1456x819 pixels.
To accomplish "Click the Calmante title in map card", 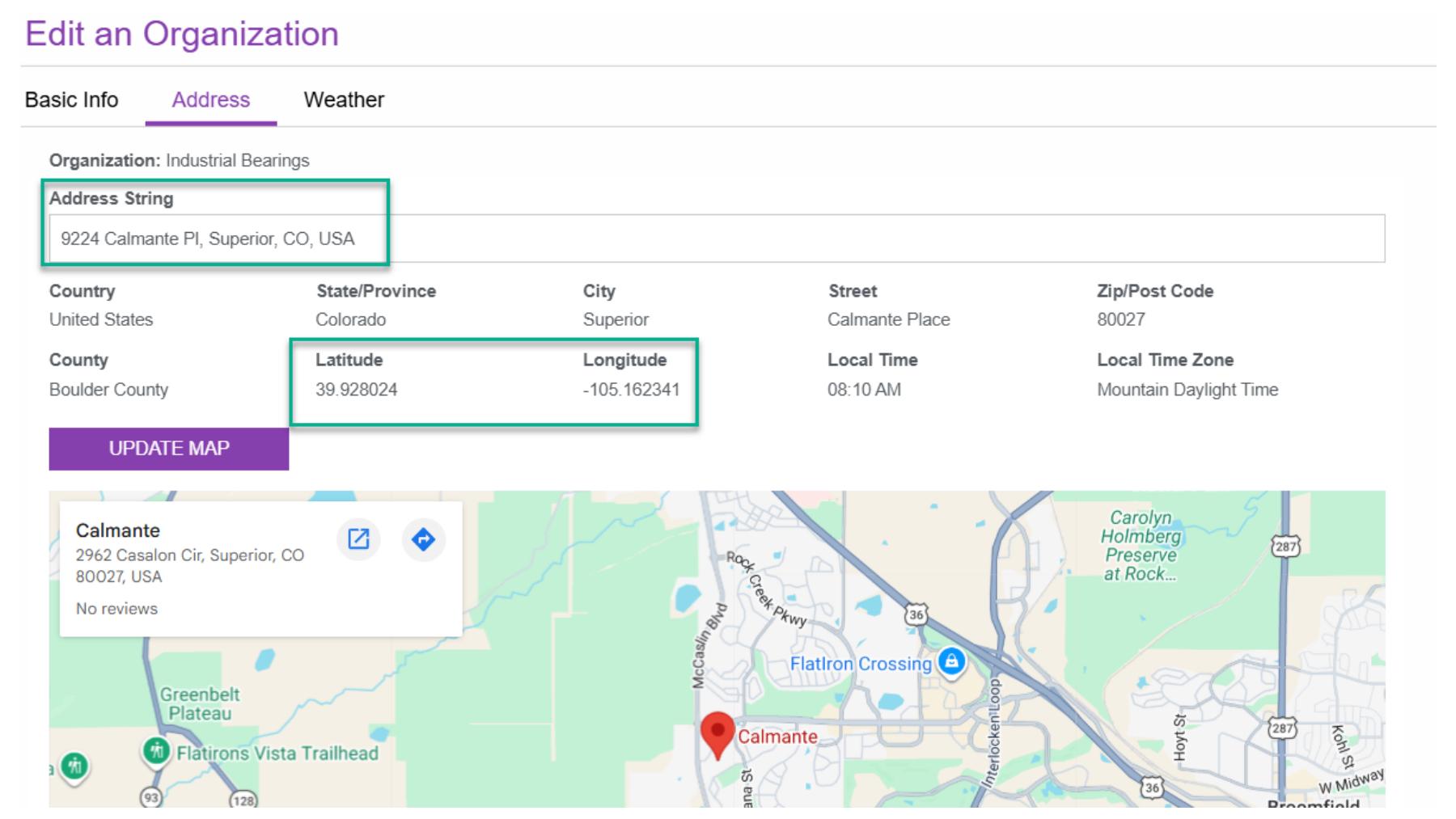I will point(118,530).
